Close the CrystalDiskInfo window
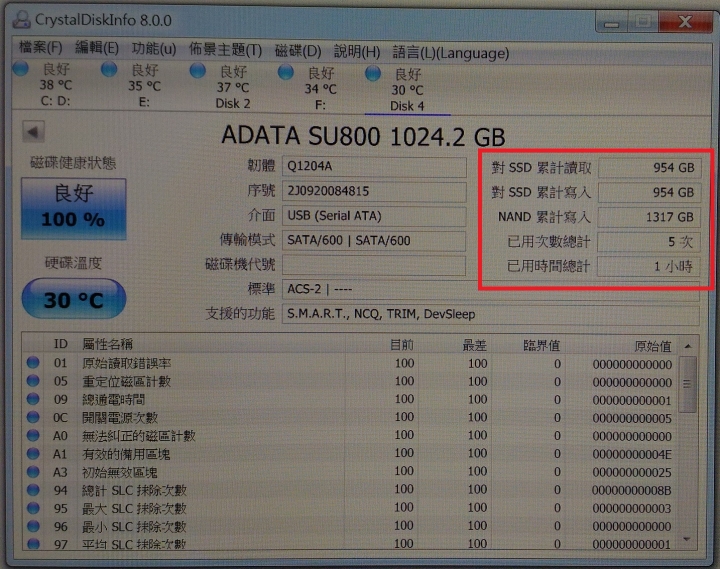This screenshot has width=720, height=569. pyautogui.click(x=685, y=21)
